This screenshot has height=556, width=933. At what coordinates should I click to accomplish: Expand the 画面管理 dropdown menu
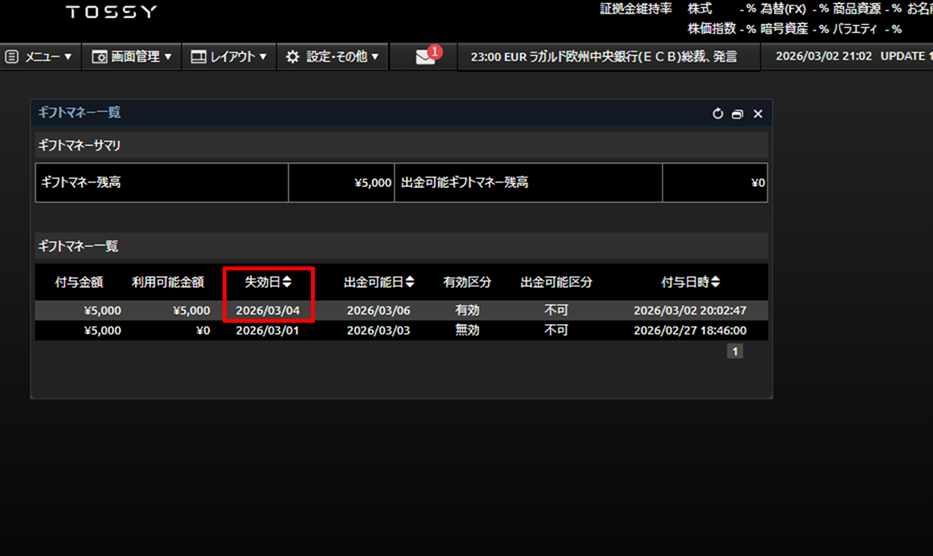coord(131,57)
